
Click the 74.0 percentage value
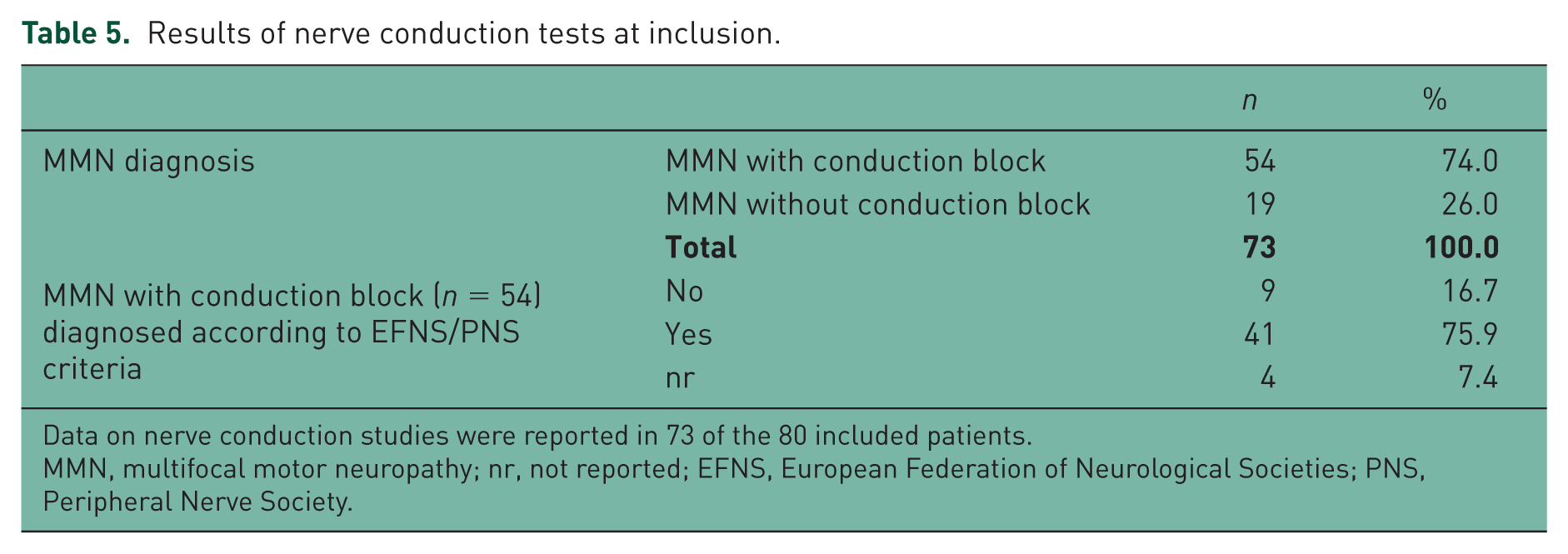[x=1470, y=161]
